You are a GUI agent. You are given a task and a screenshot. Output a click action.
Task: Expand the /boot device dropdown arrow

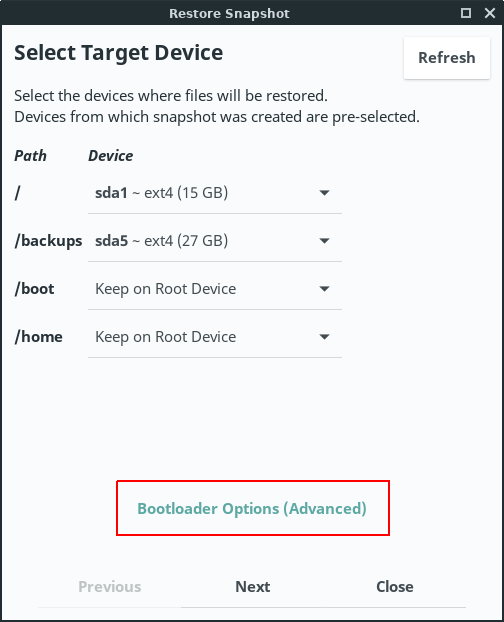pos(324,289)
